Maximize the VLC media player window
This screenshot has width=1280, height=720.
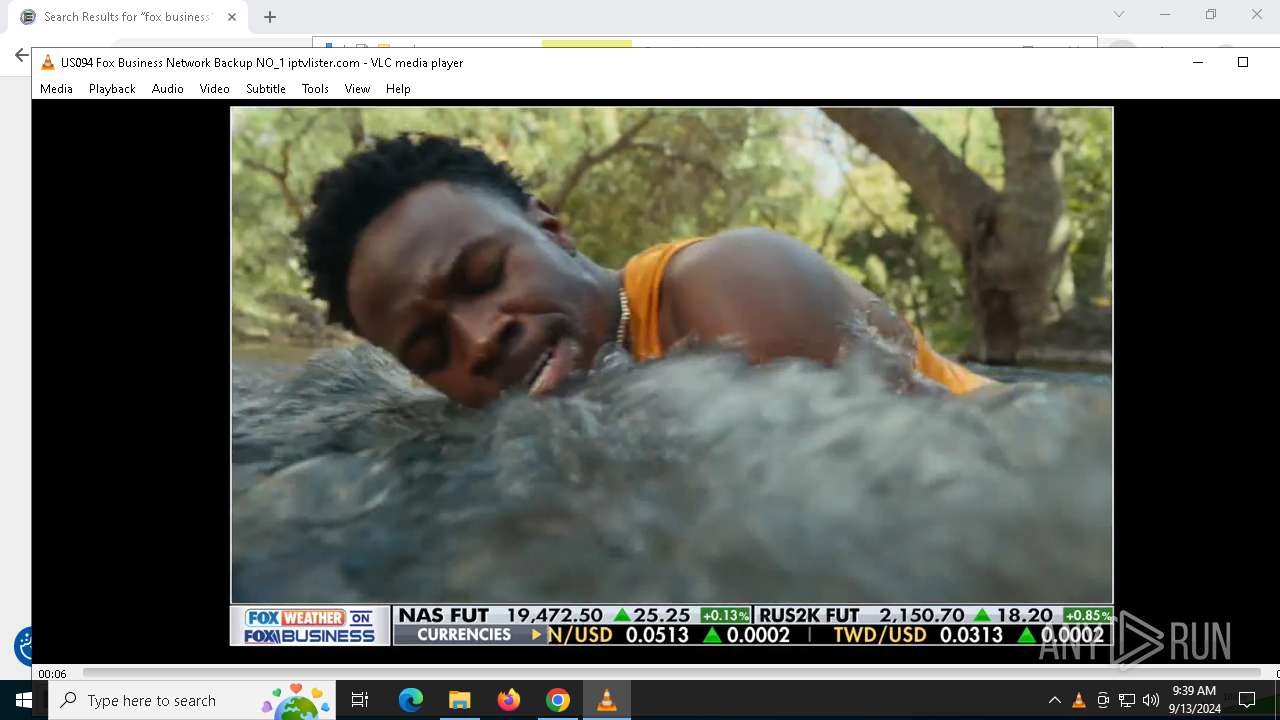click(1243, 62)
